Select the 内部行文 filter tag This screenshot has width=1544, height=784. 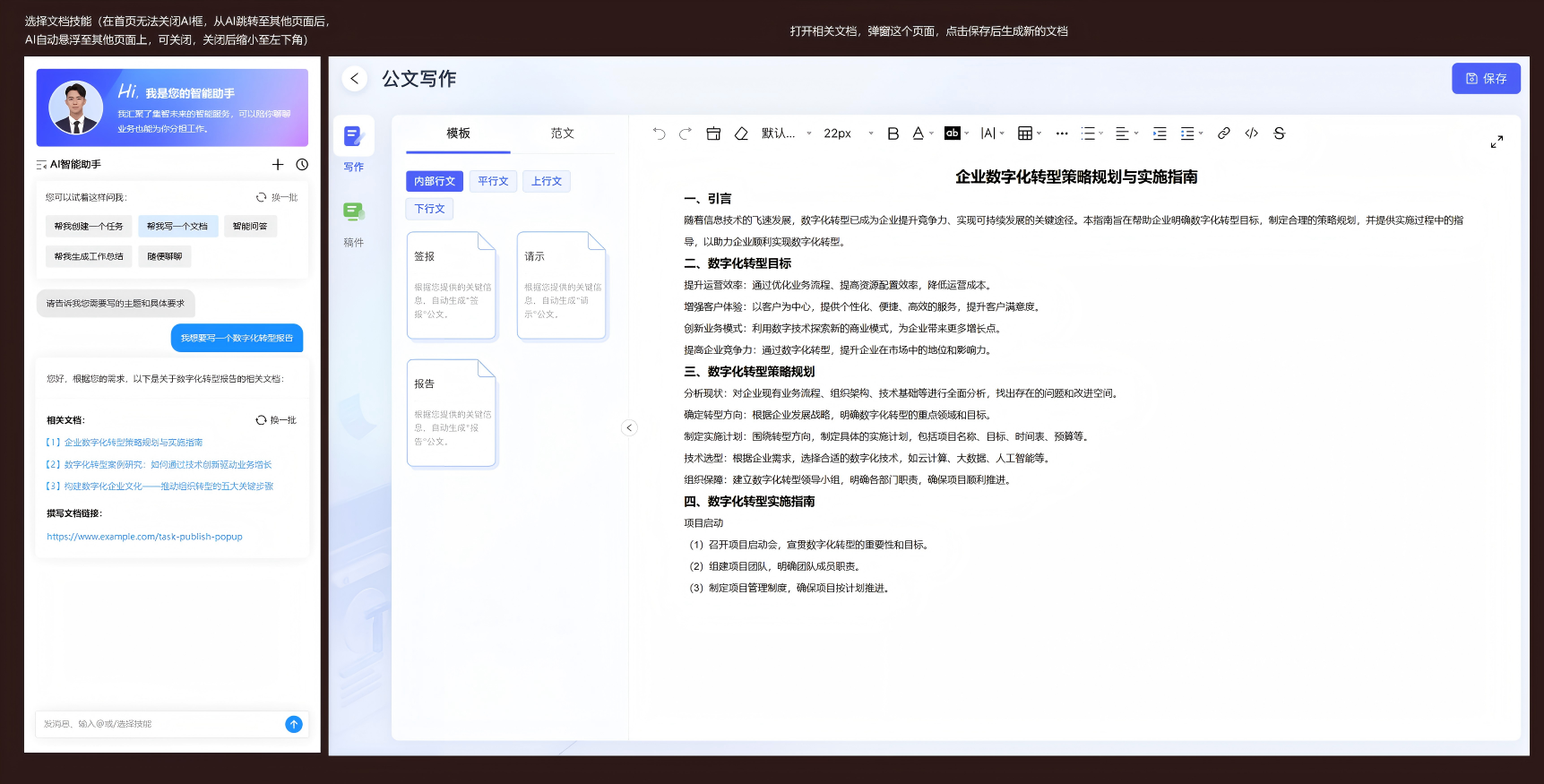(435, 181)
